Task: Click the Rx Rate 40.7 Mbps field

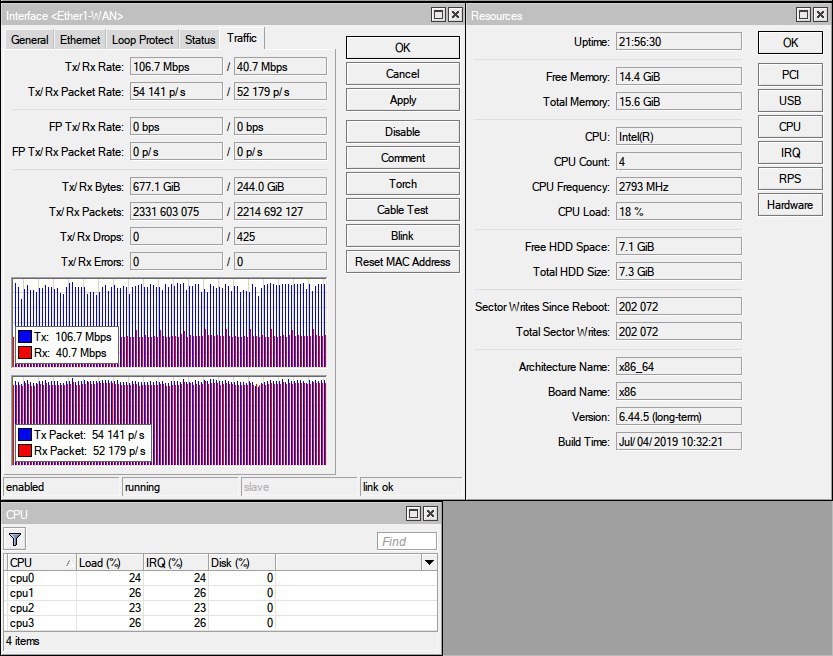Action: [x=280, y=66]
